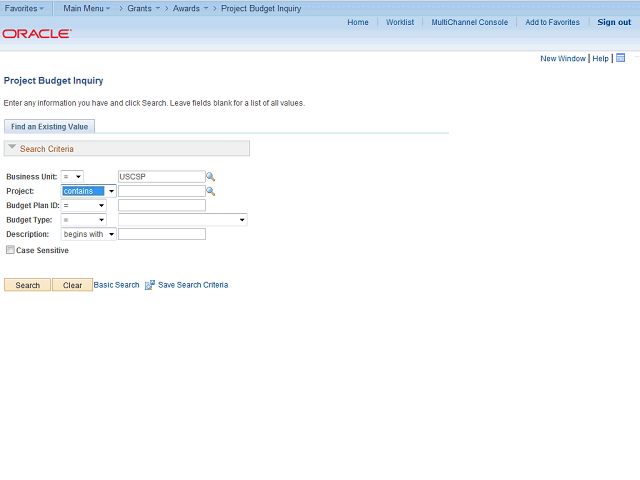Open the Favorites menu
This screenshot has height=480, width=640.
(x=24, y=8)
